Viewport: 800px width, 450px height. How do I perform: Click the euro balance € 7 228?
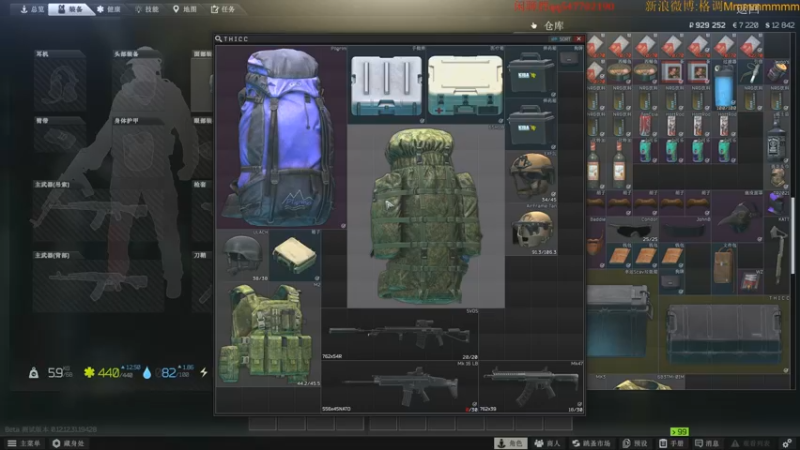(745, 25)
